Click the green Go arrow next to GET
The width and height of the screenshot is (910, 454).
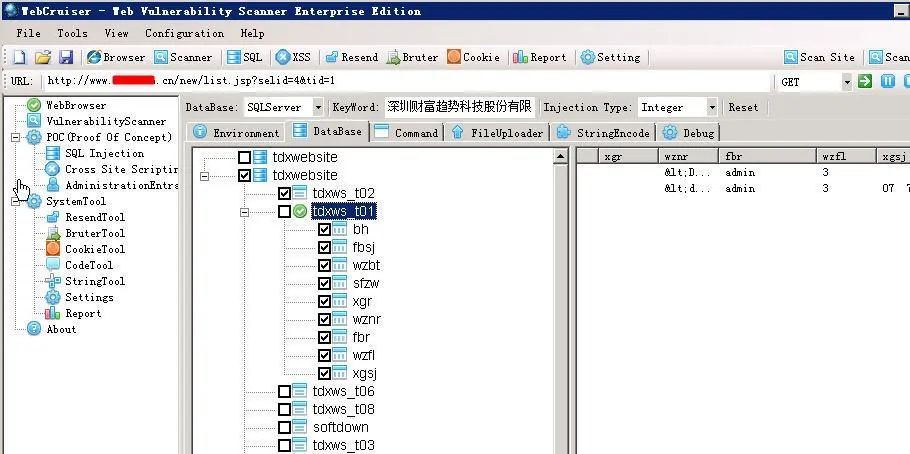pos(865,81)
